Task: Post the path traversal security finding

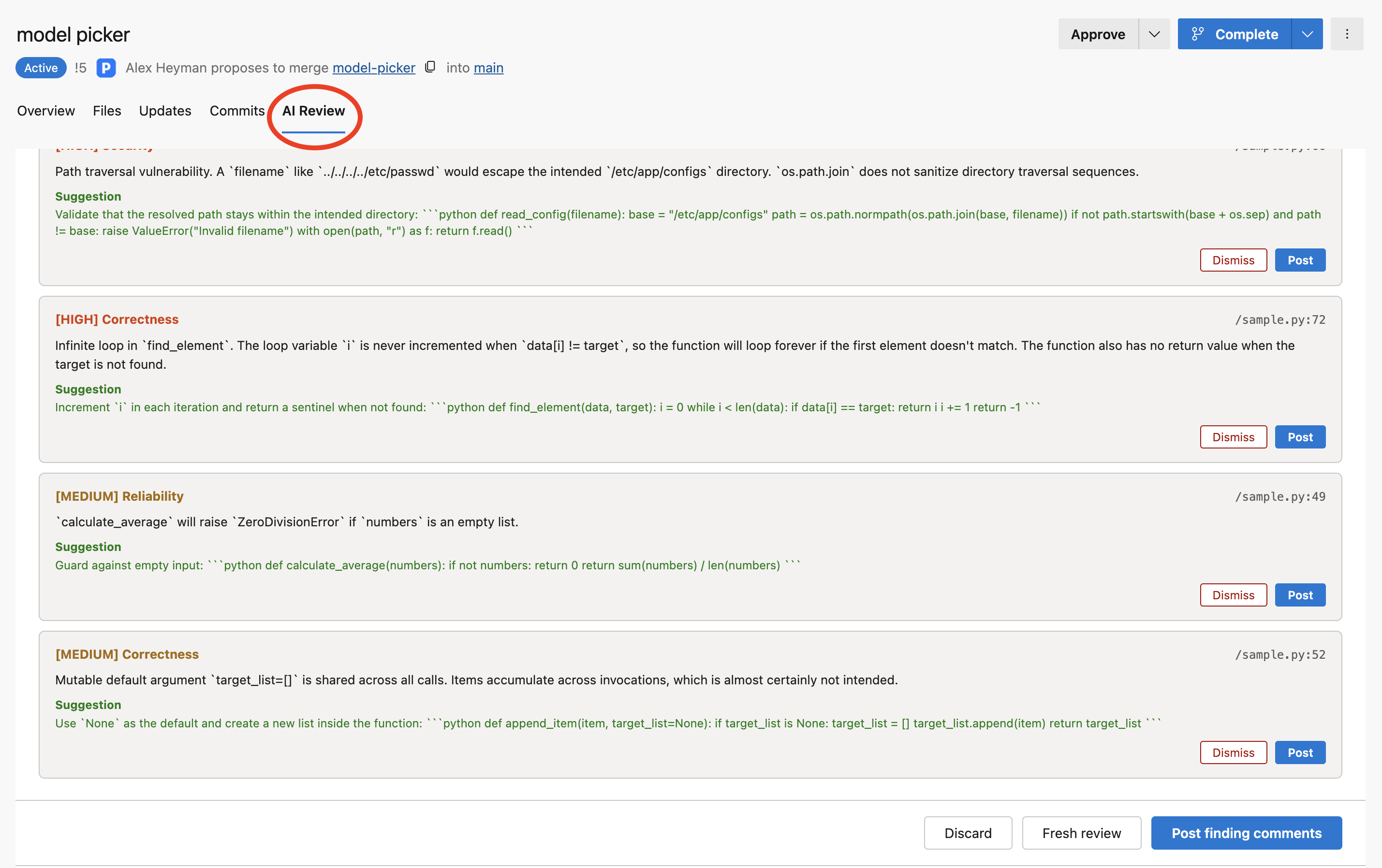Action: click(x=1300, y=260)
